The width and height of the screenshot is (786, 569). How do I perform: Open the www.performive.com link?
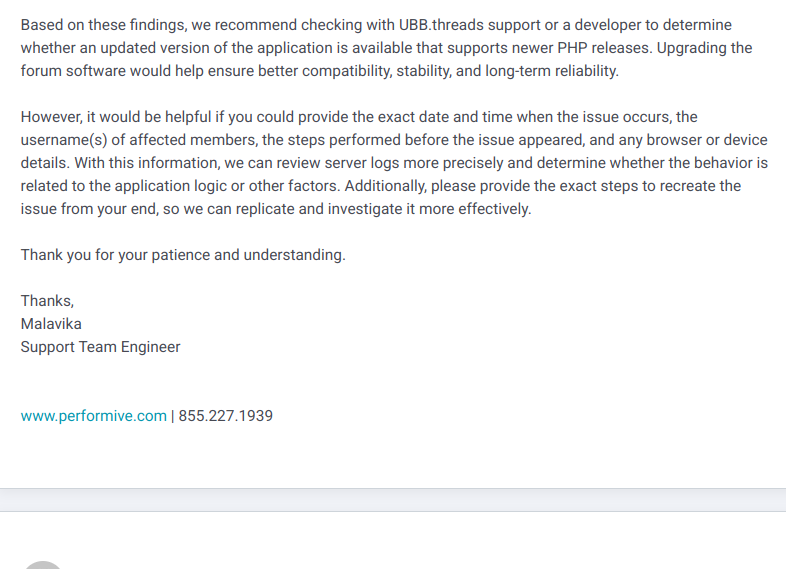point(93,416)
